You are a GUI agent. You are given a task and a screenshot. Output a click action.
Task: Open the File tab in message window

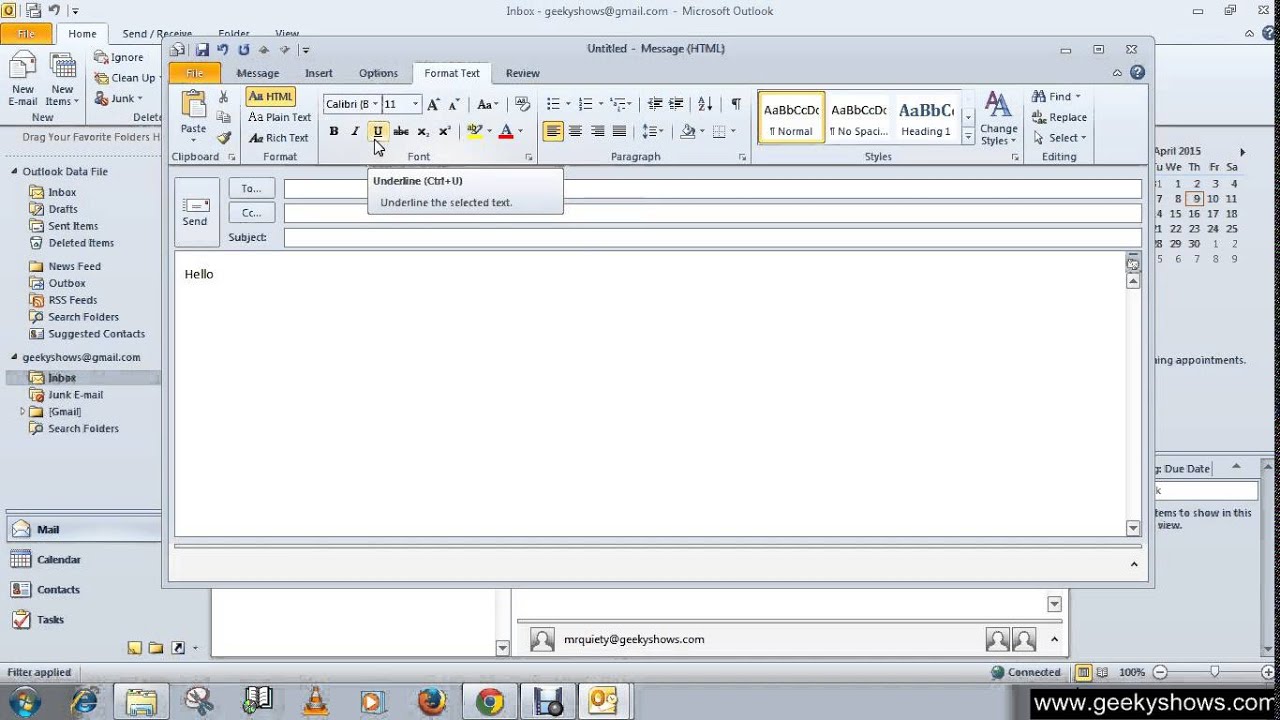pos(195,73)
